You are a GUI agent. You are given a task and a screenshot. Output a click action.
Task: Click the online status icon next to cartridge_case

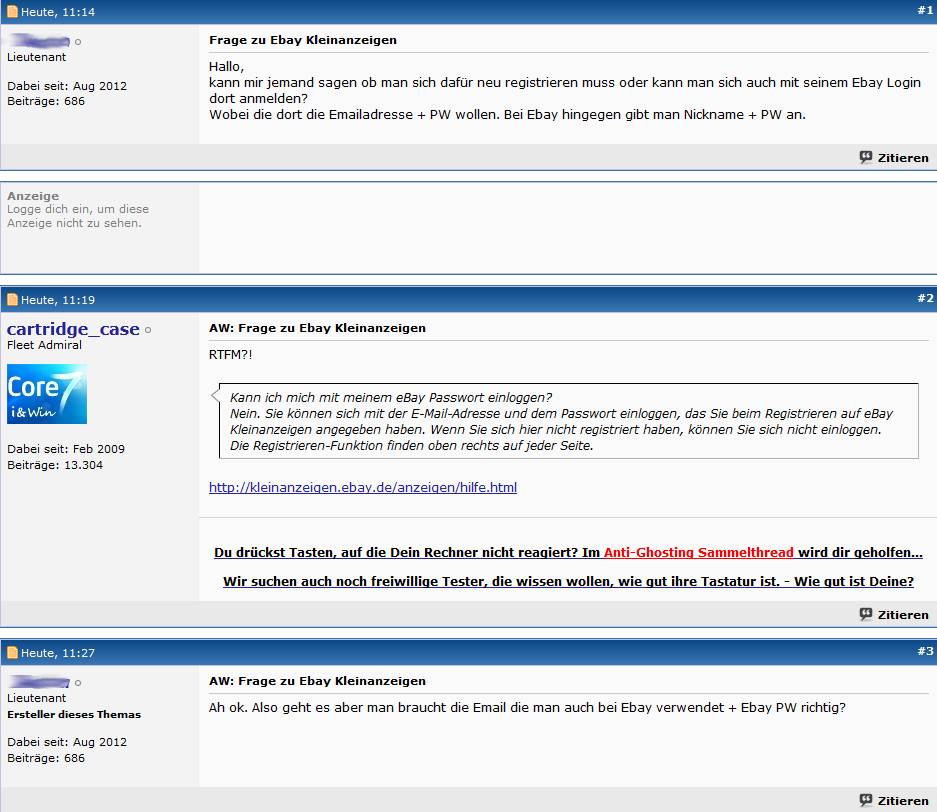pyautogui.click(x=148, y=330)
